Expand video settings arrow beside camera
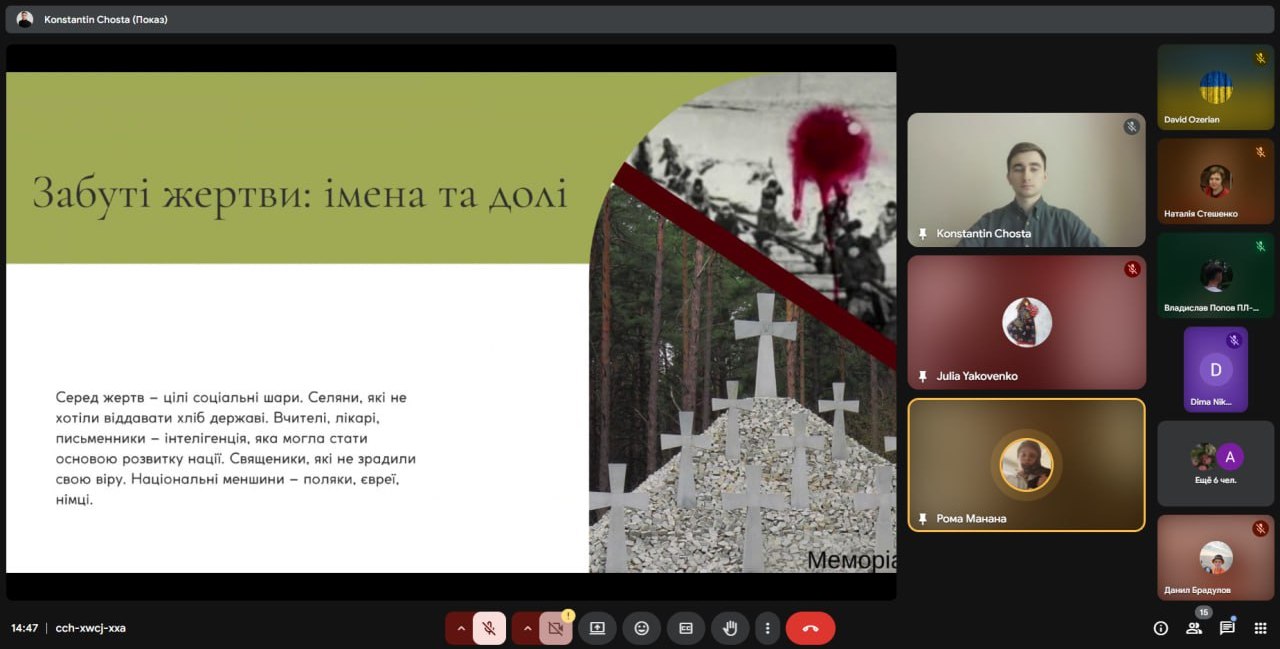Image resolution: width=1280 pixels, height=649 pixels. pos(527,628)
